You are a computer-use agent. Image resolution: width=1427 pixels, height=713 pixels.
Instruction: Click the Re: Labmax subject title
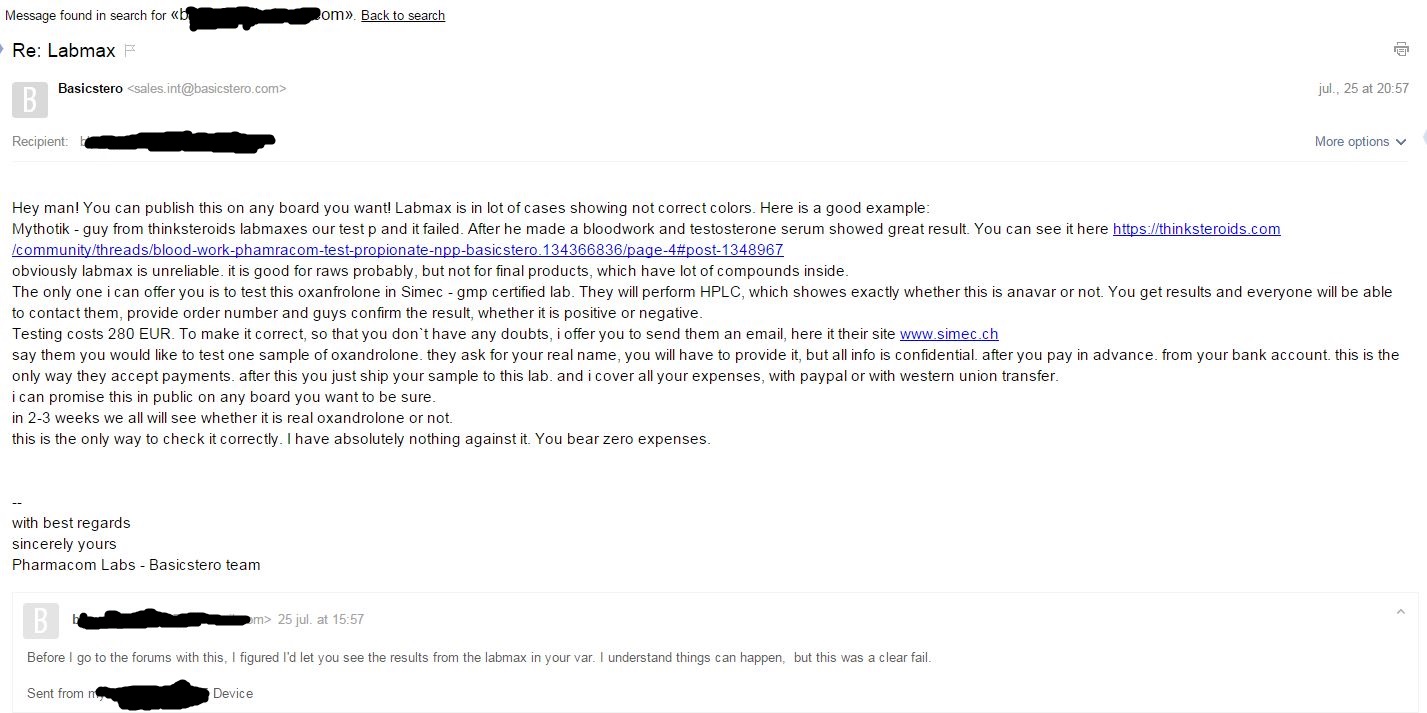tap(64, 50)
